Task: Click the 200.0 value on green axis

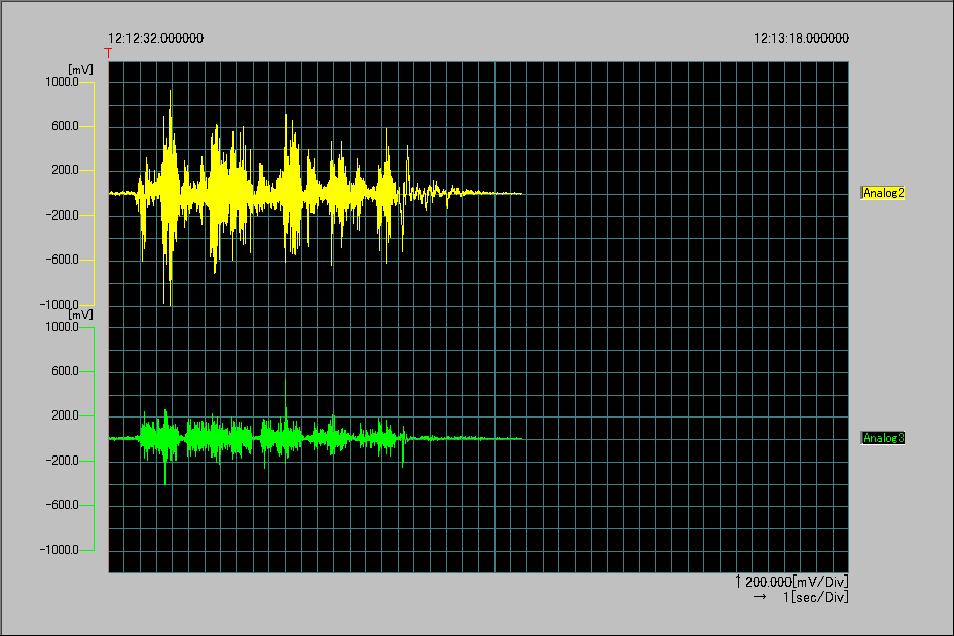Action: pos(65,415)
